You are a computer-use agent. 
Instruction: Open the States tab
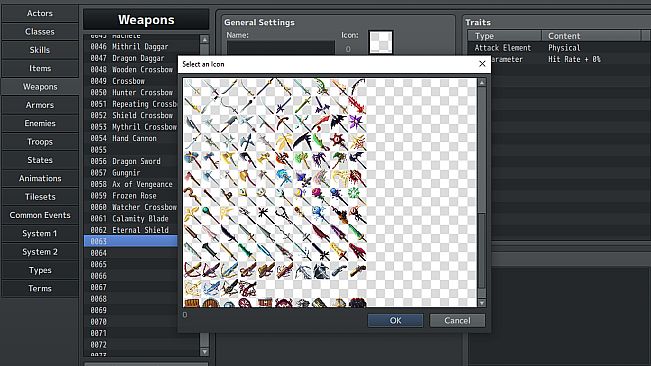click(x=40, y=160)
